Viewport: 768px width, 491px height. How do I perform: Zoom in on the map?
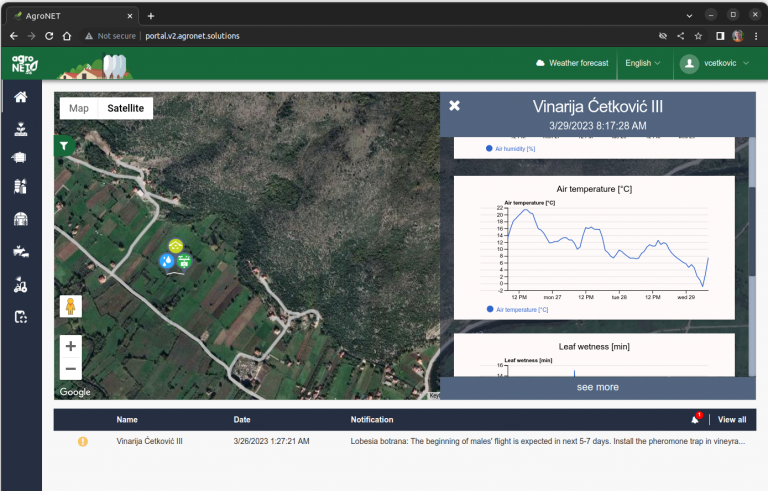click(70, 346)
